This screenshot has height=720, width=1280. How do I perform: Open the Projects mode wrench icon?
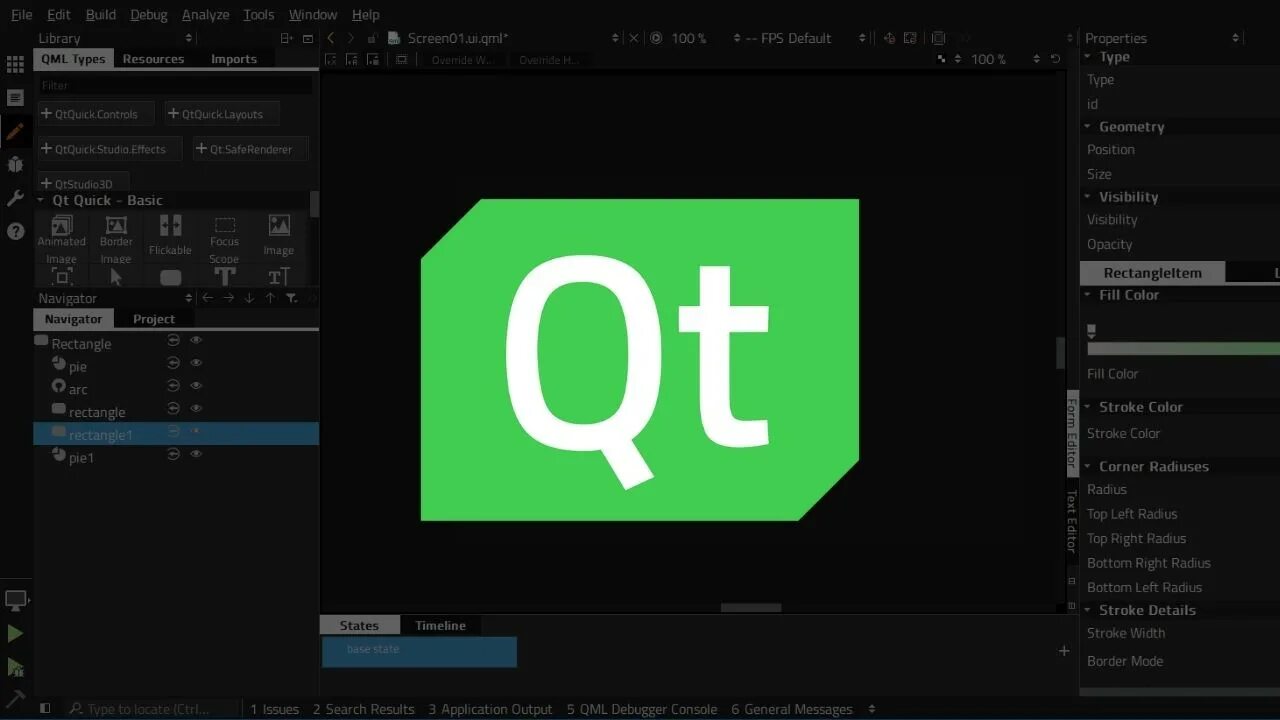tap(15, 198)
